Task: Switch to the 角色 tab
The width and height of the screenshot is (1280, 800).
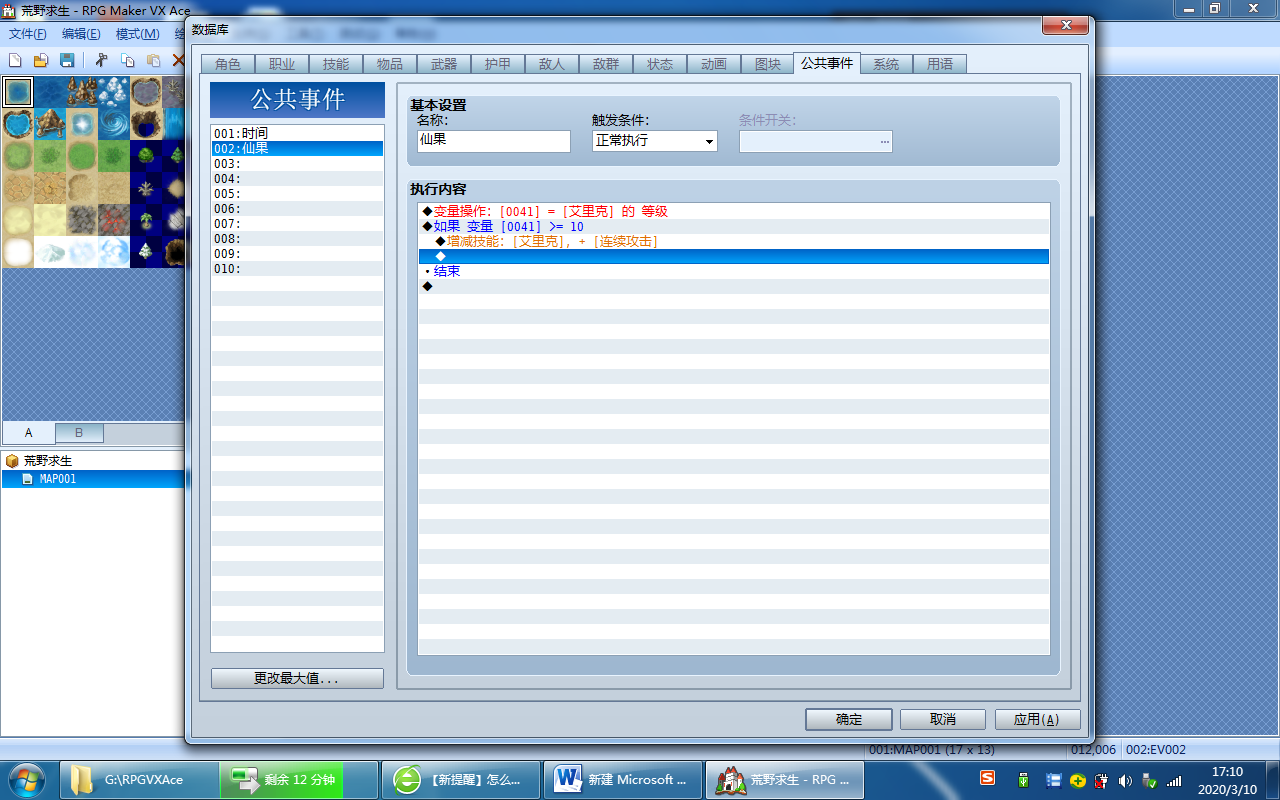Action: [228, 64]
